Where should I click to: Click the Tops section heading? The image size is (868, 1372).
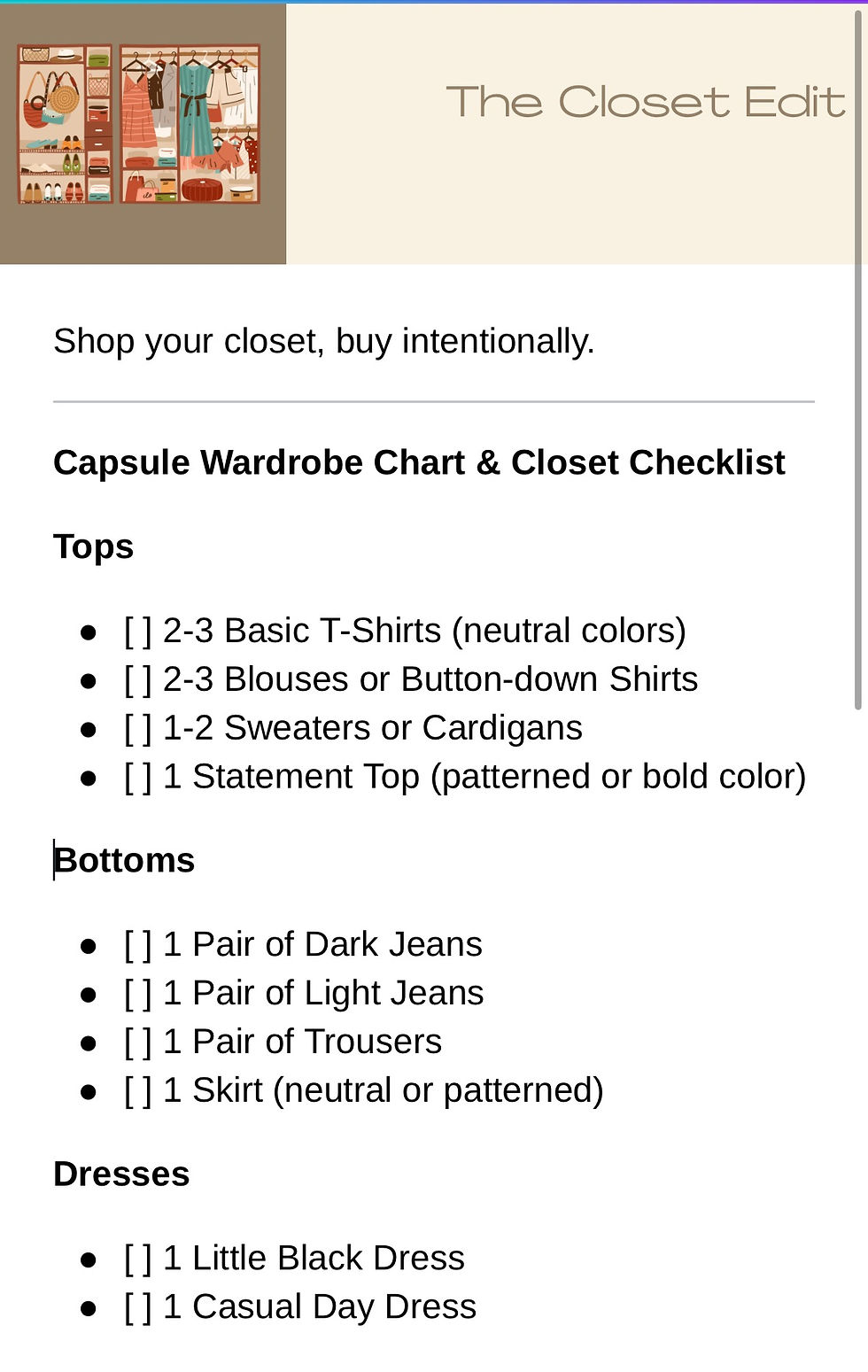94,546
